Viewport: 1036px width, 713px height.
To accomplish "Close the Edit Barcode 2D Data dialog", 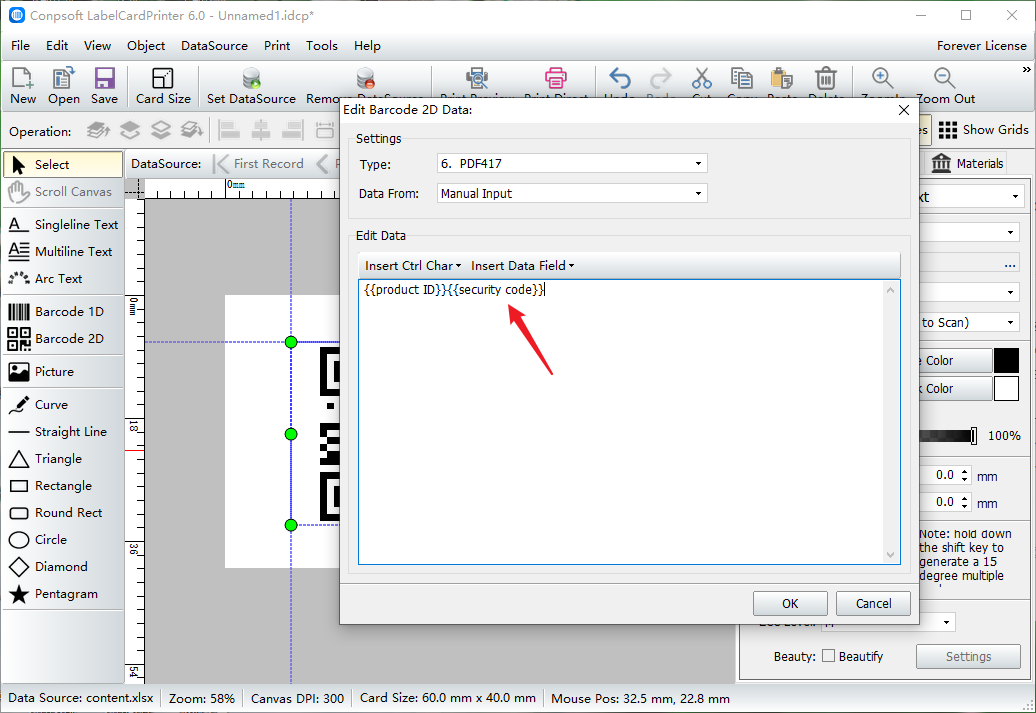I will coord(904,110).
